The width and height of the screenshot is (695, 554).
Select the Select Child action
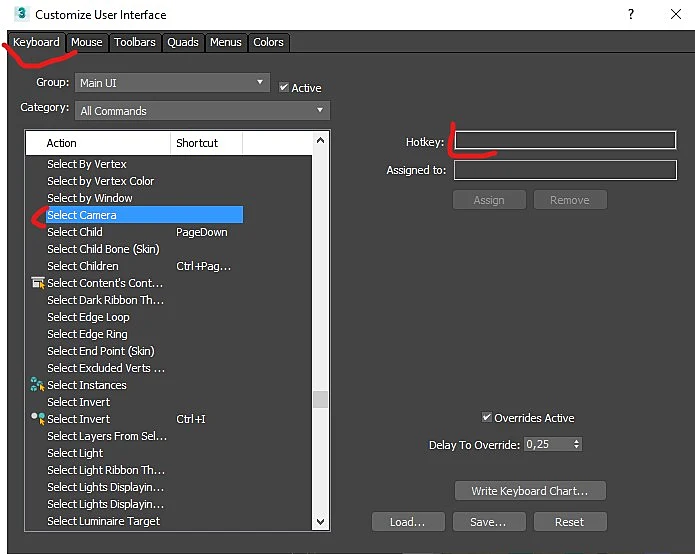click(75, 232)
